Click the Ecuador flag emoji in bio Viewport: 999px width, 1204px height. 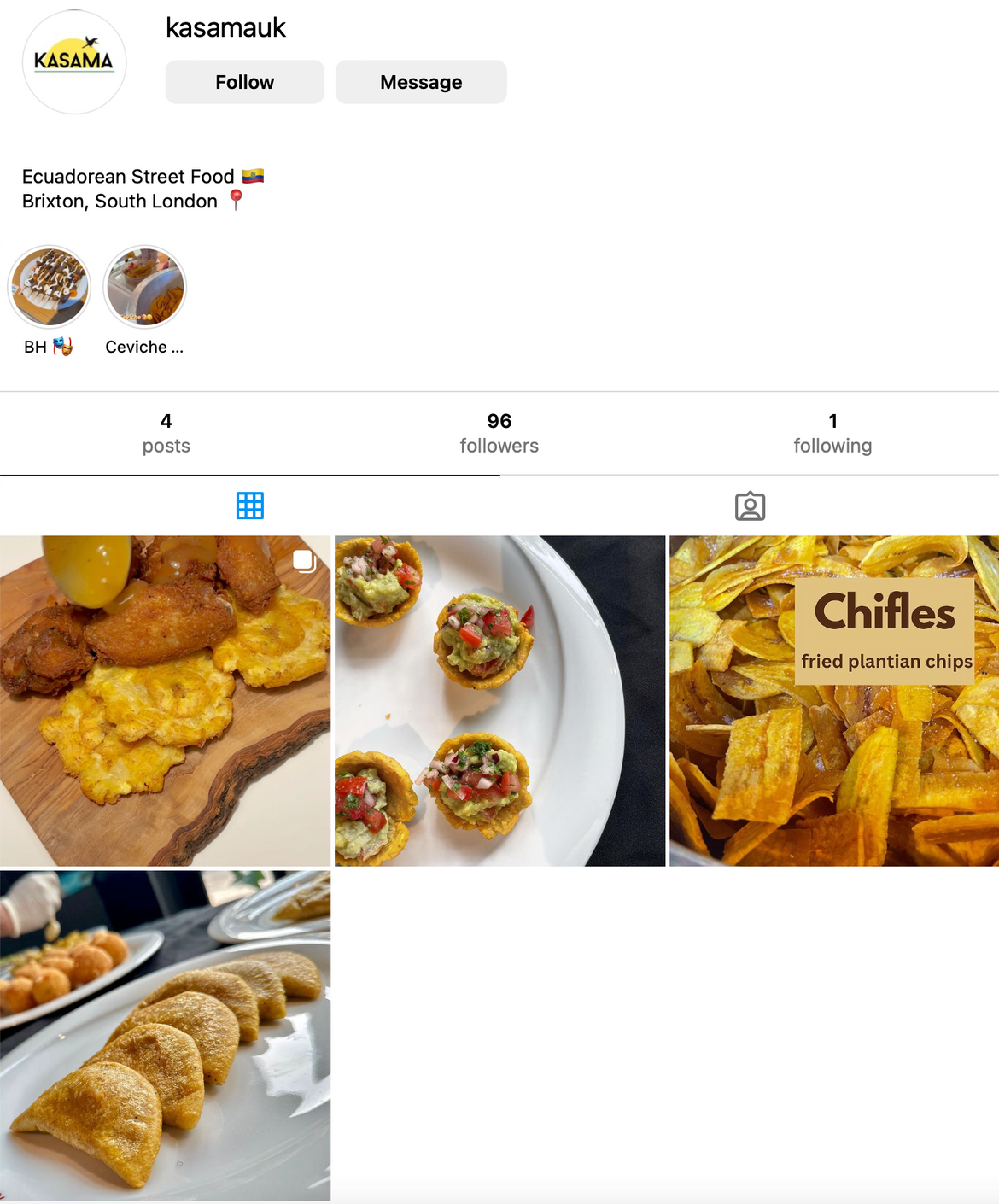point(253,176)
